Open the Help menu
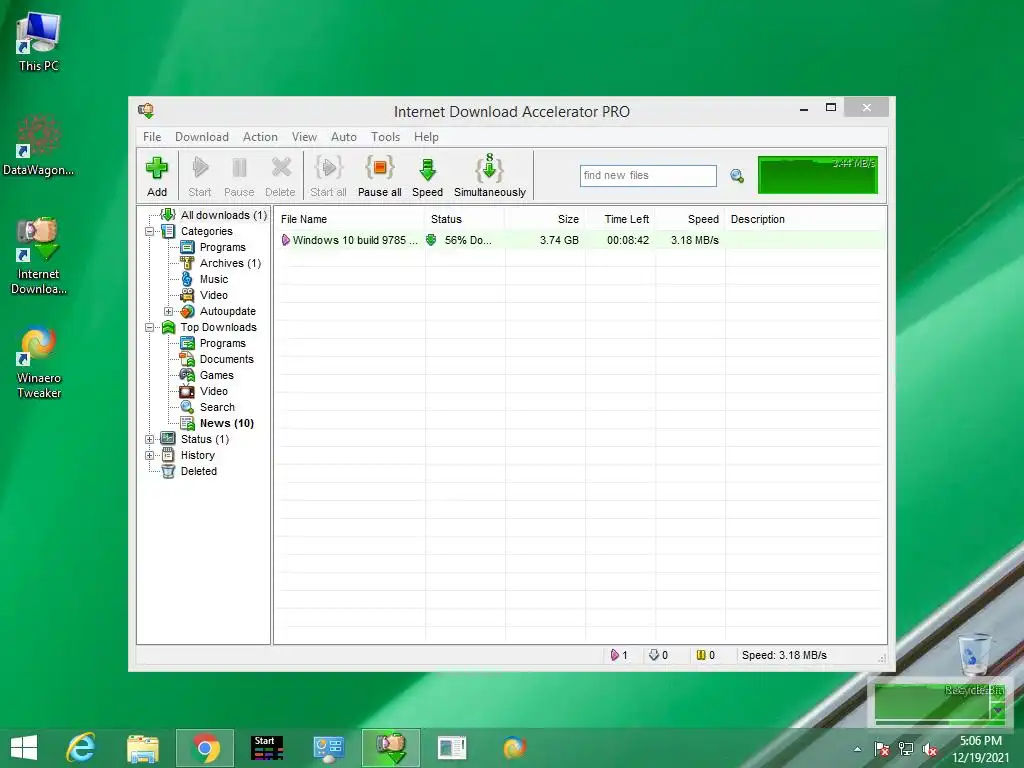This screenshot has height=768, width=1024. point(426,137)
